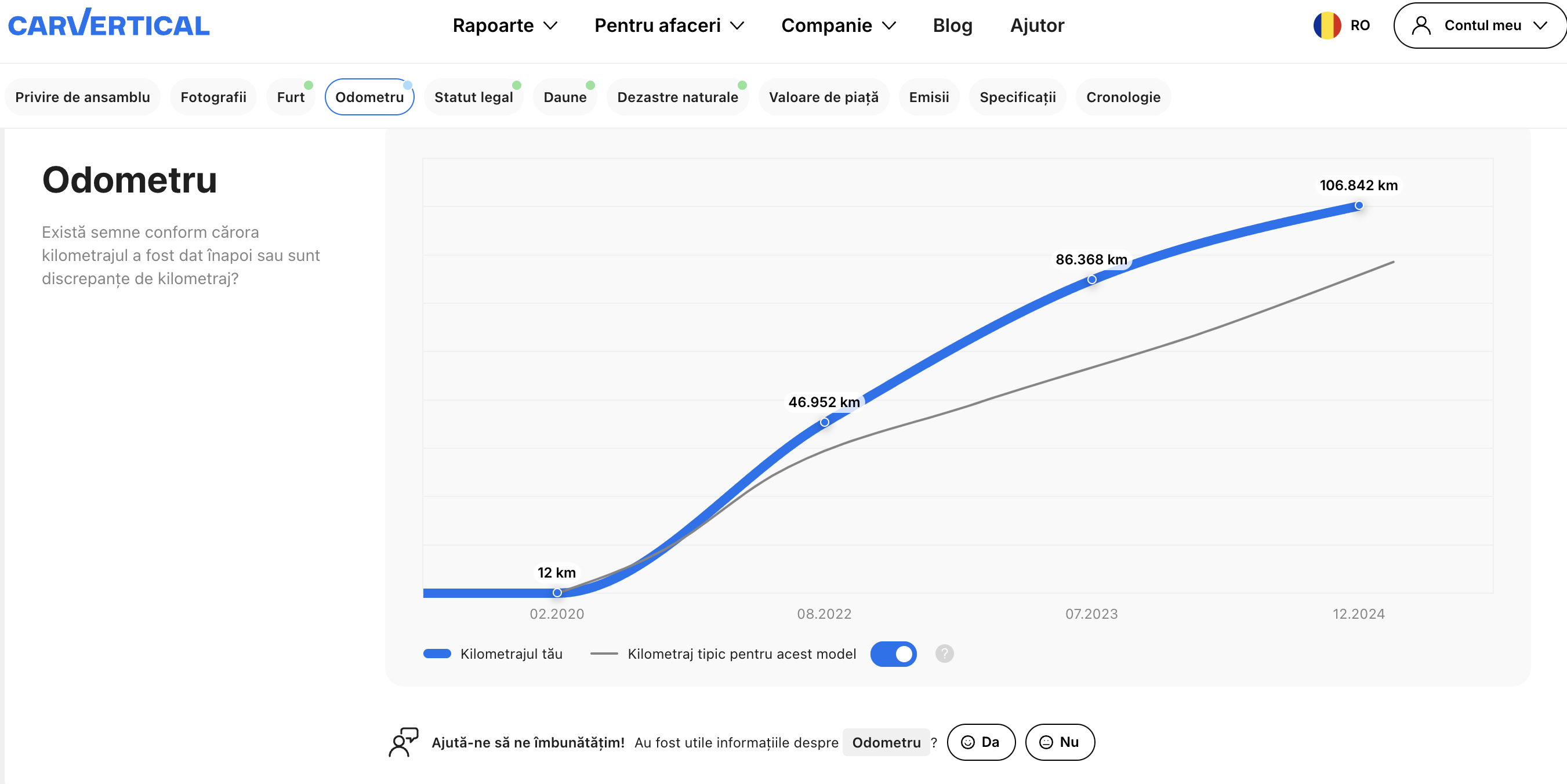1567x784 pixels.
Task: Click the Ajută-ne să ne îmbunătățim text
Action: tap(528, 743)
